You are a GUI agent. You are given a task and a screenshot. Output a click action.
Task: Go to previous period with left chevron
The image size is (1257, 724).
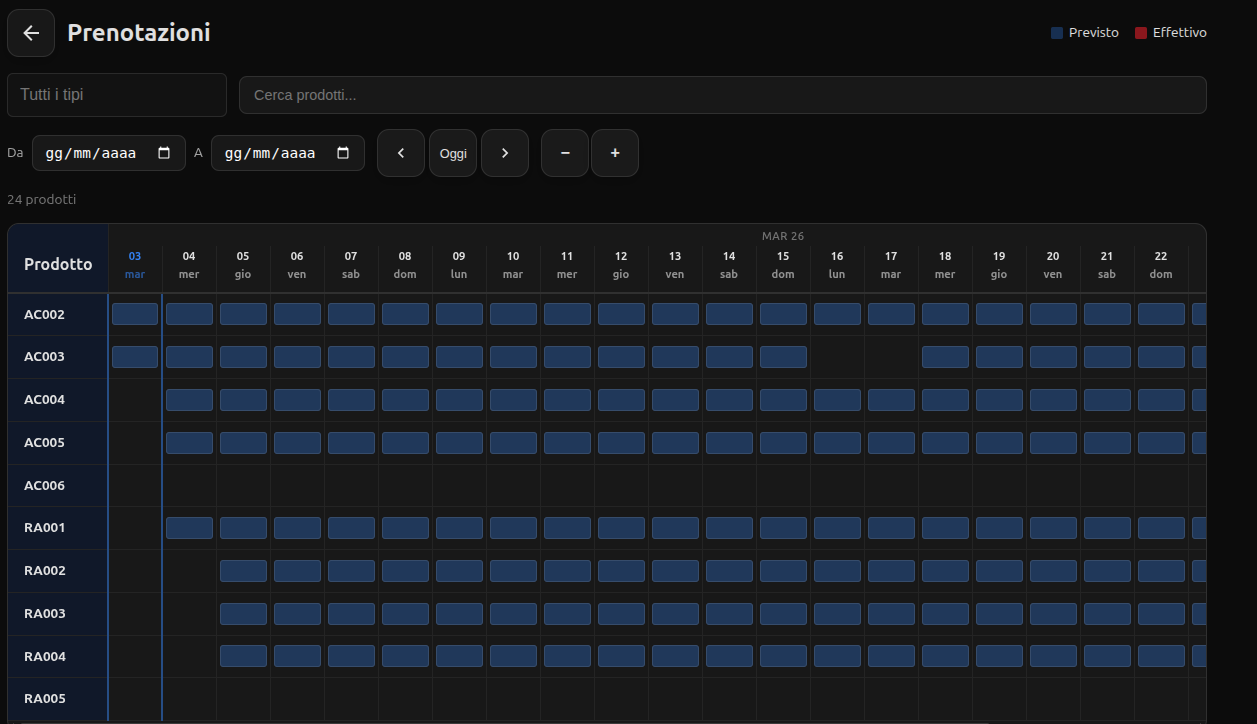pos(401,153)
